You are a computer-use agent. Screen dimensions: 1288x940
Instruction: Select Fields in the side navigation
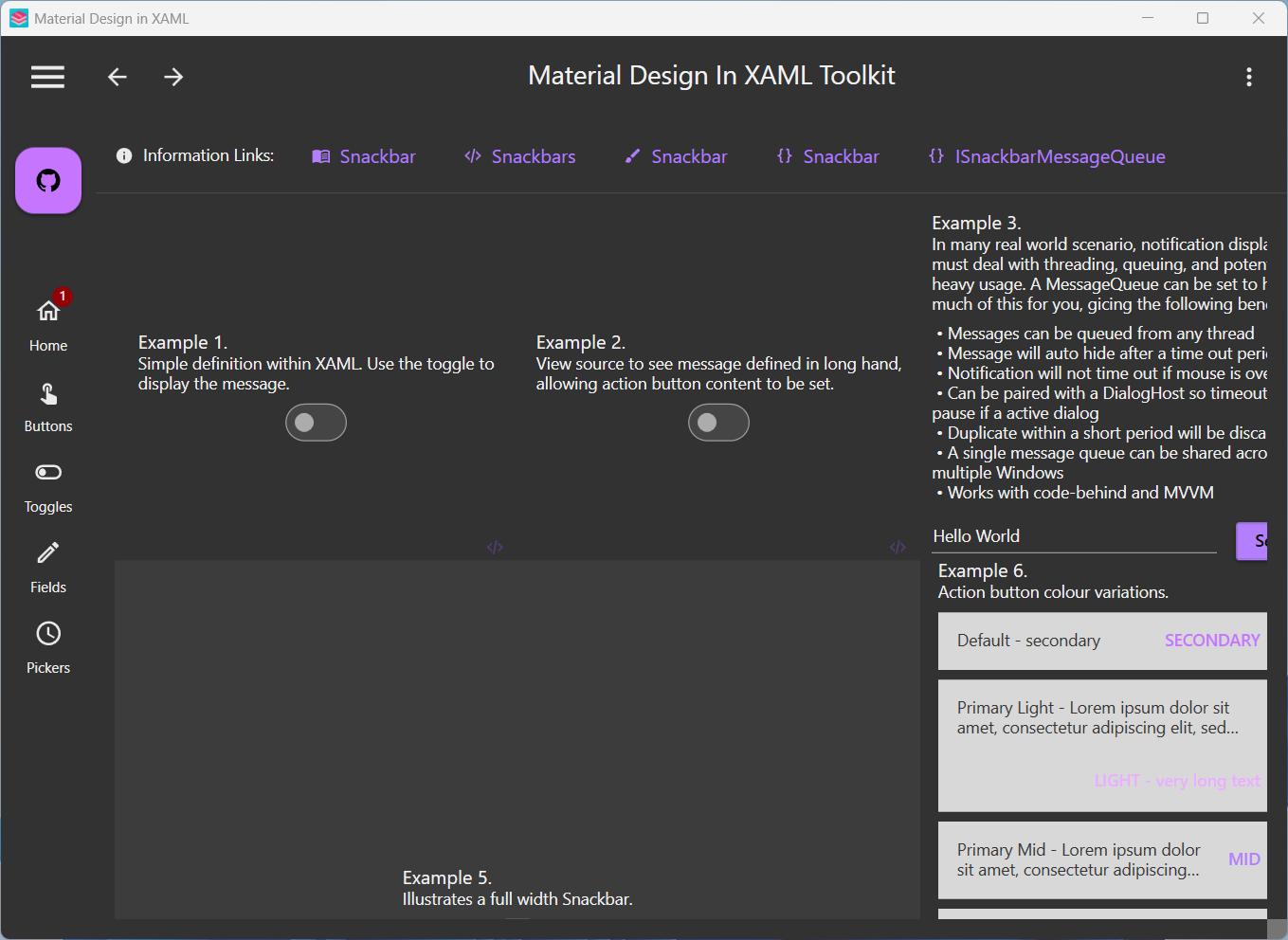point(48,569)
